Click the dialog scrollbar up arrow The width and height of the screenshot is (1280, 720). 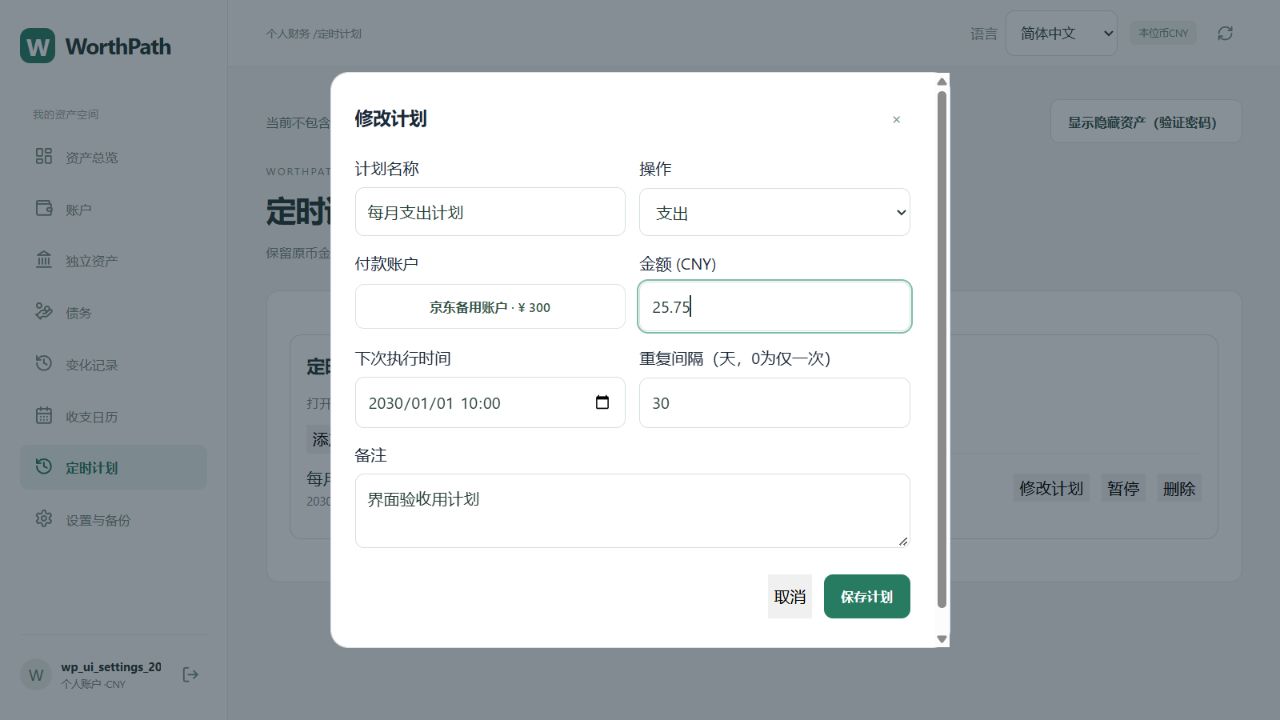point(941,81)
